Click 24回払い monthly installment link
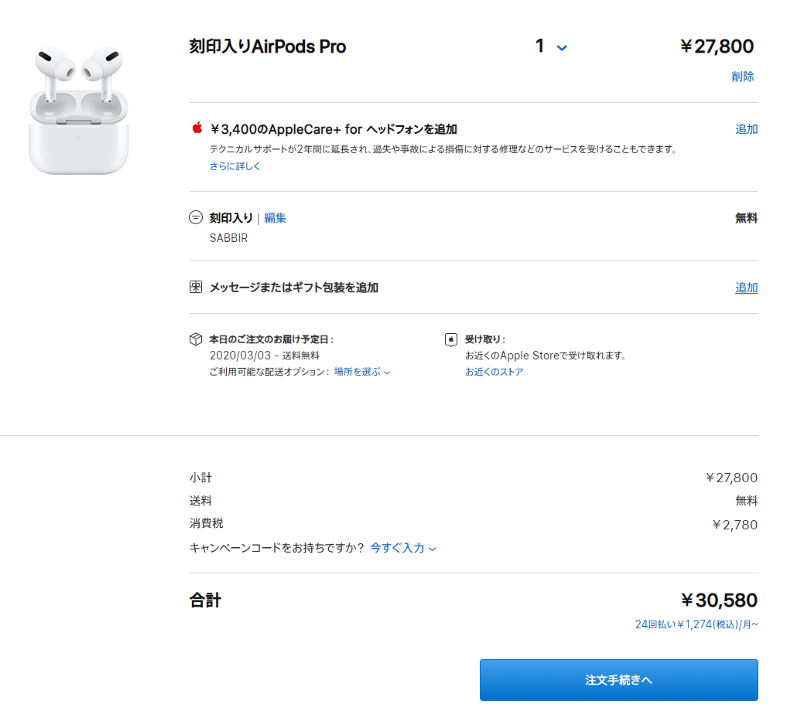Image resolution: width=800 pixels, height=717 pixels. pyautogui.click(x=696, y=624)
